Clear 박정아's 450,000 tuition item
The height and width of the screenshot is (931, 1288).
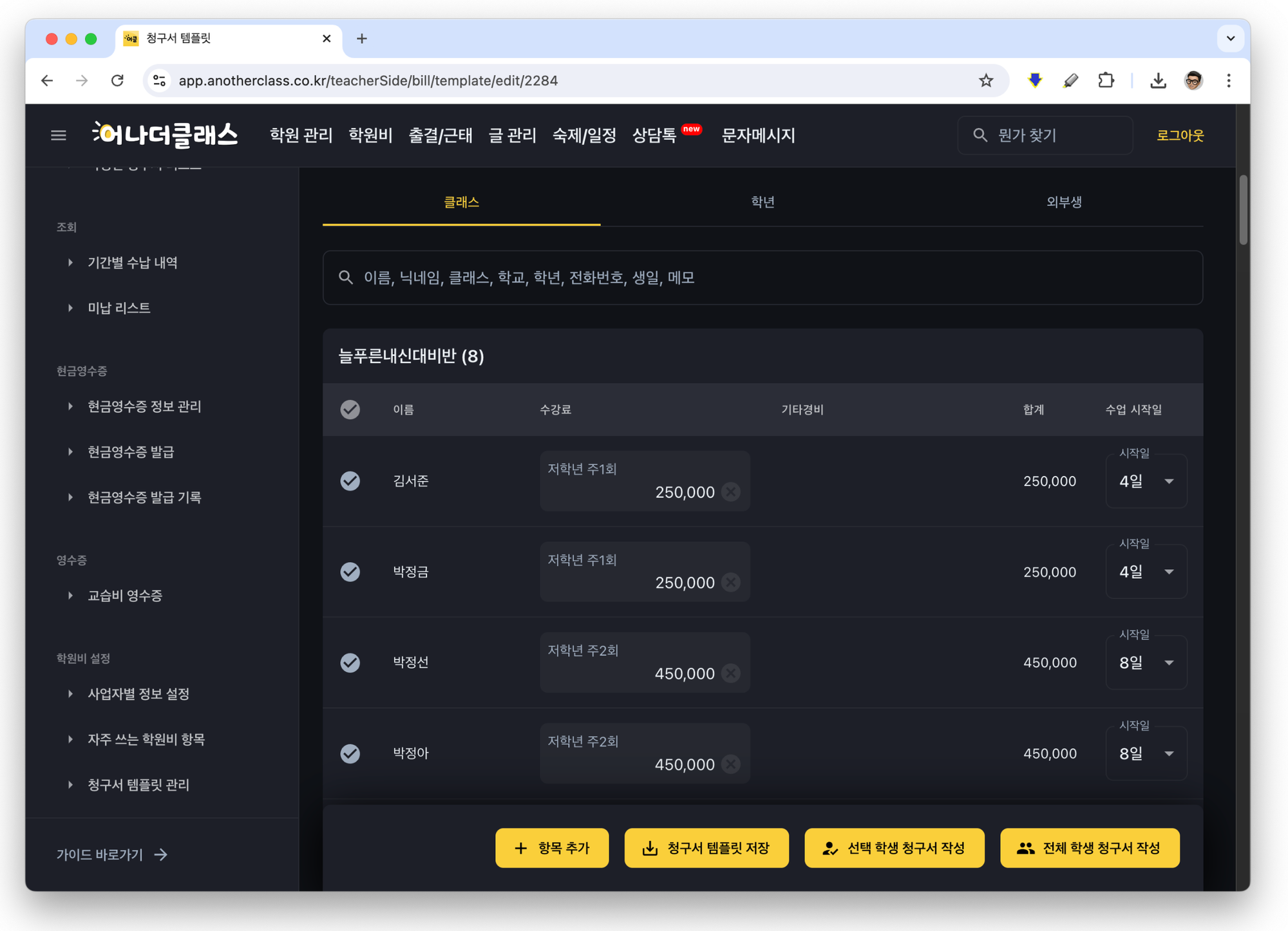[x=730, y=764]
